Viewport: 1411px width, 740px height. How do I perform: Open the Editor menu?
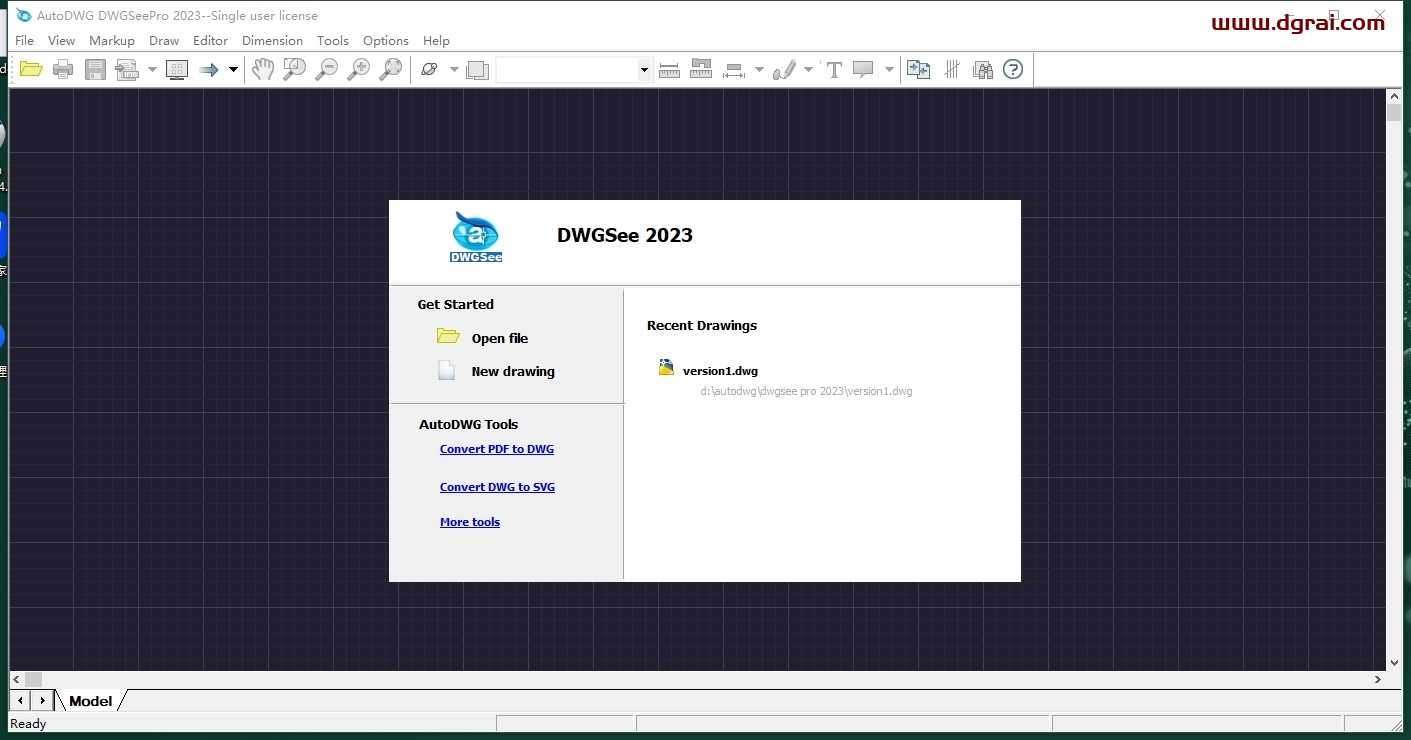[x=210, y=41]
